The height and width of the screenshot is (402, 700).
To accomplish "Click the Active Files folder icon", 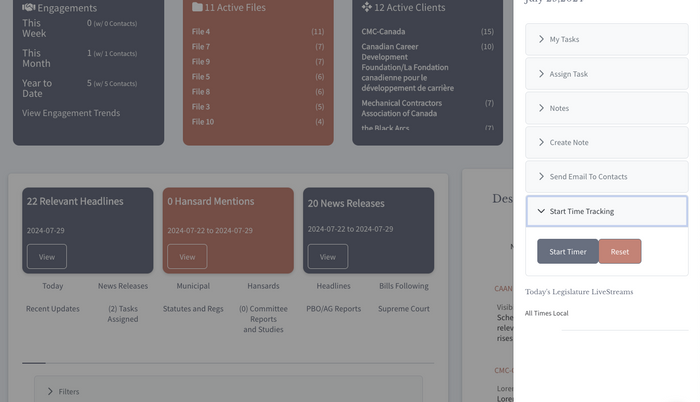I will [x=198, y=7].
